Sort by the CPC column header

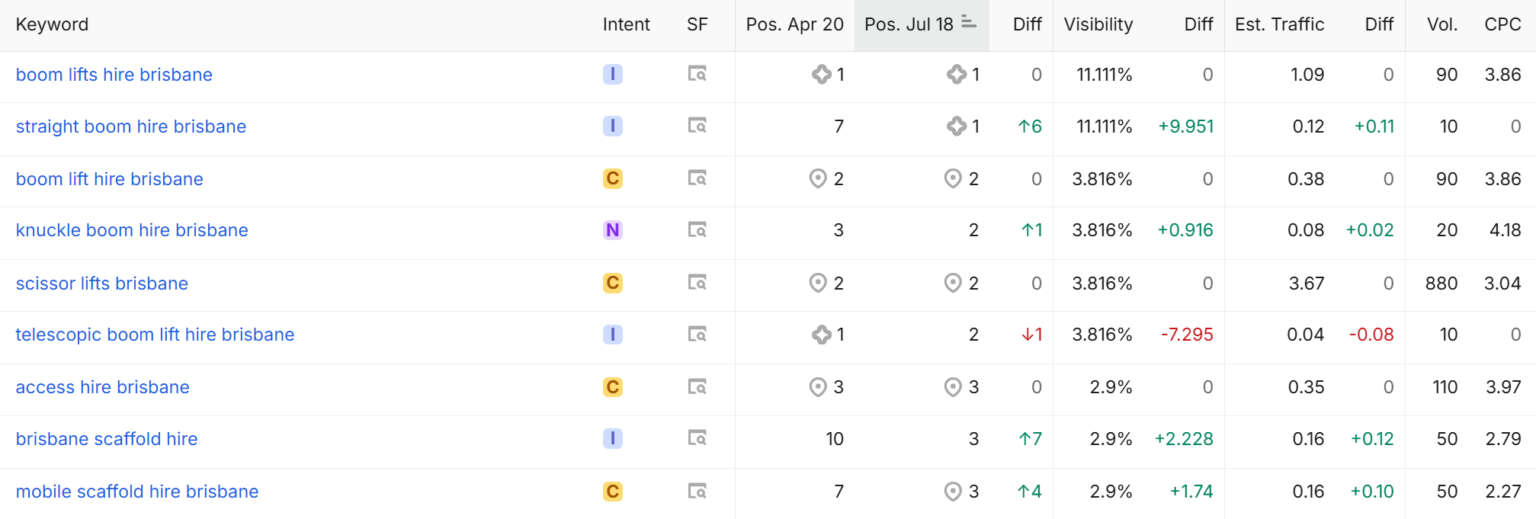[x=1503, y=24]
